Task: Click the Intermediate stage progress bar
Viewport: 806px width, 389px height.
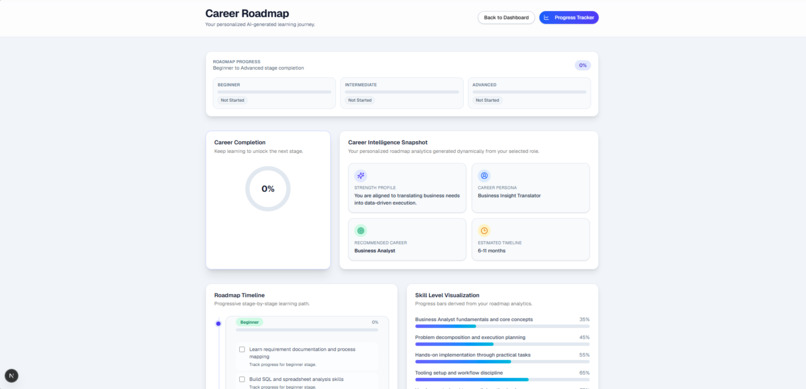Action: pos(401,92)
